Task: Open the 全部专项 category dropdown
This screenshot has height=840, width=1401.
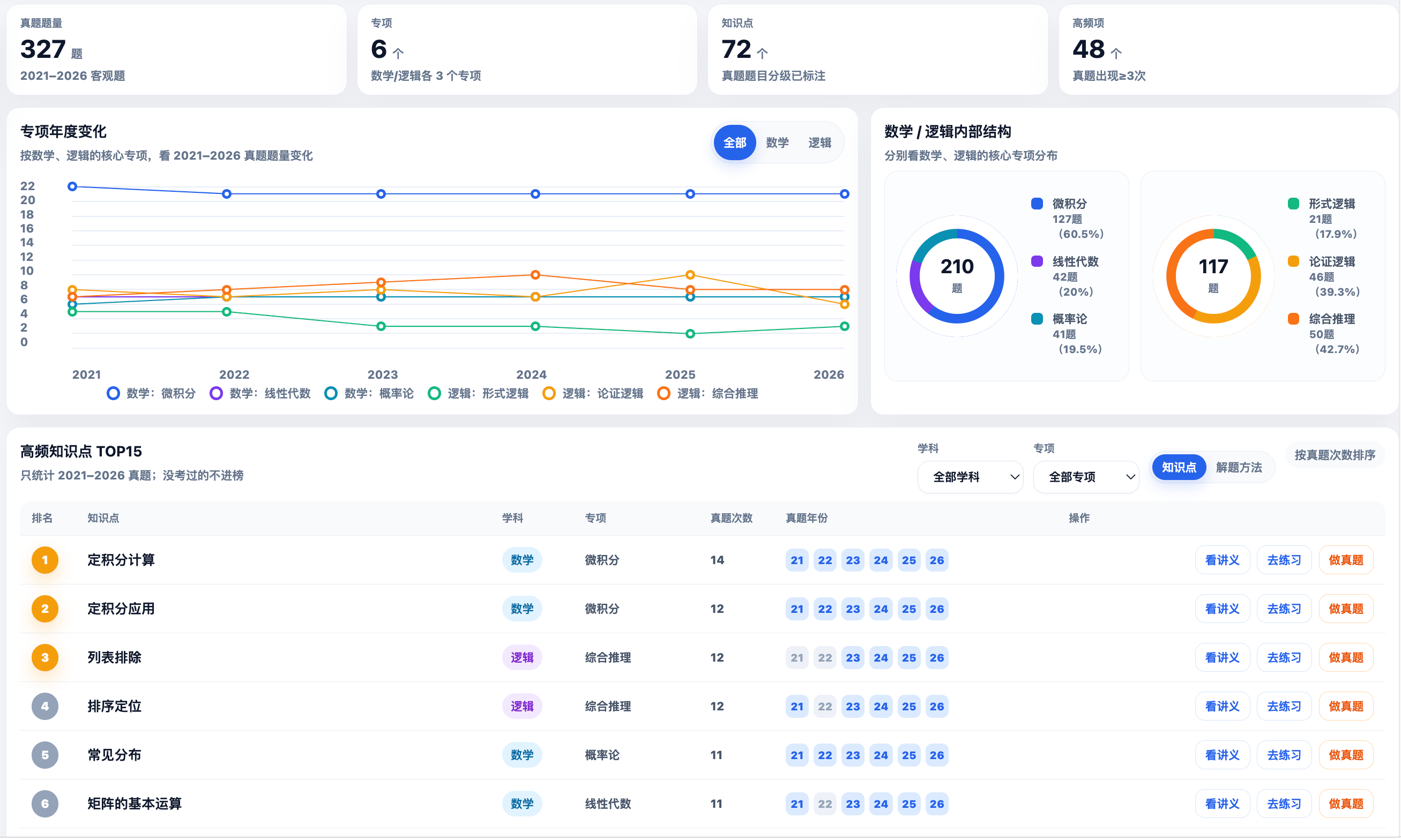Action: tap(1086, 477)
